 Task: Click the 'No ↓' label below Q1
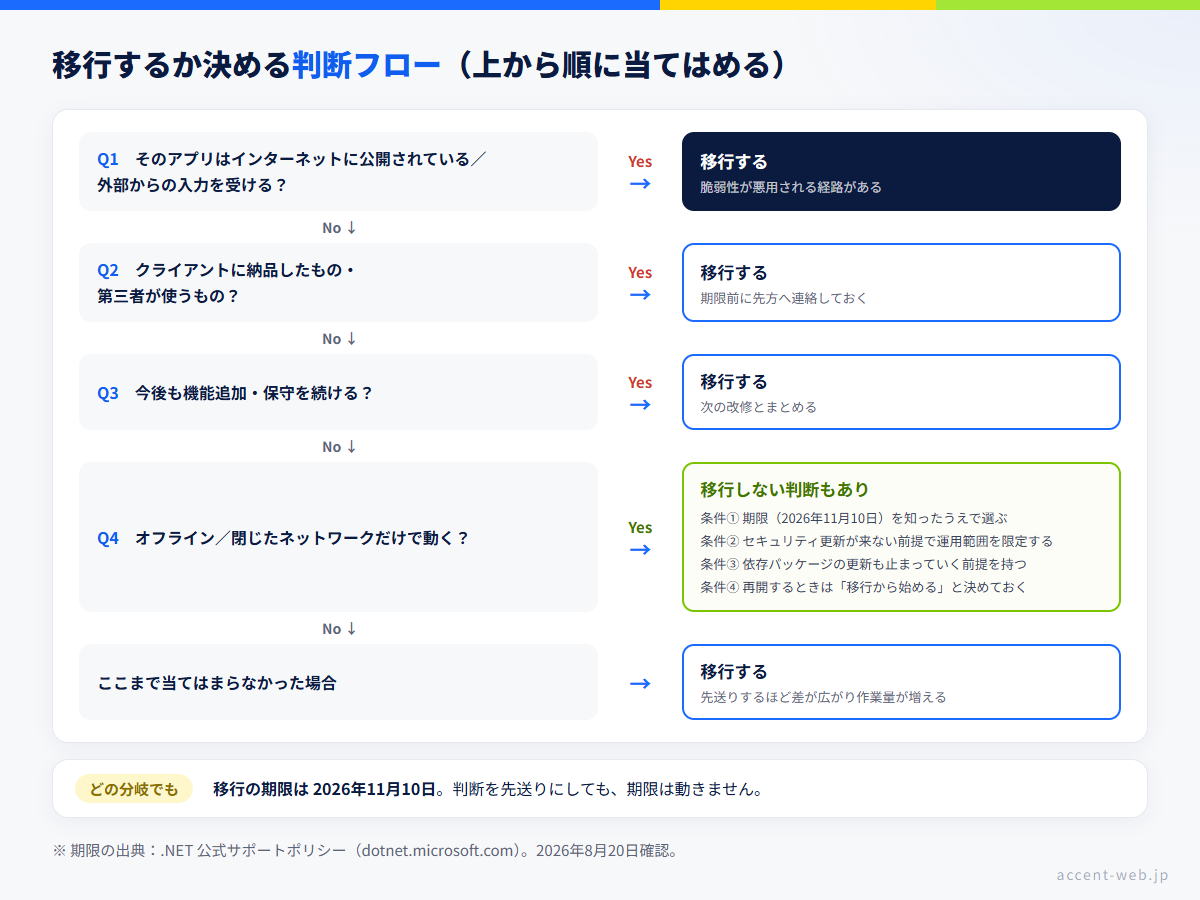coord(339,228)
